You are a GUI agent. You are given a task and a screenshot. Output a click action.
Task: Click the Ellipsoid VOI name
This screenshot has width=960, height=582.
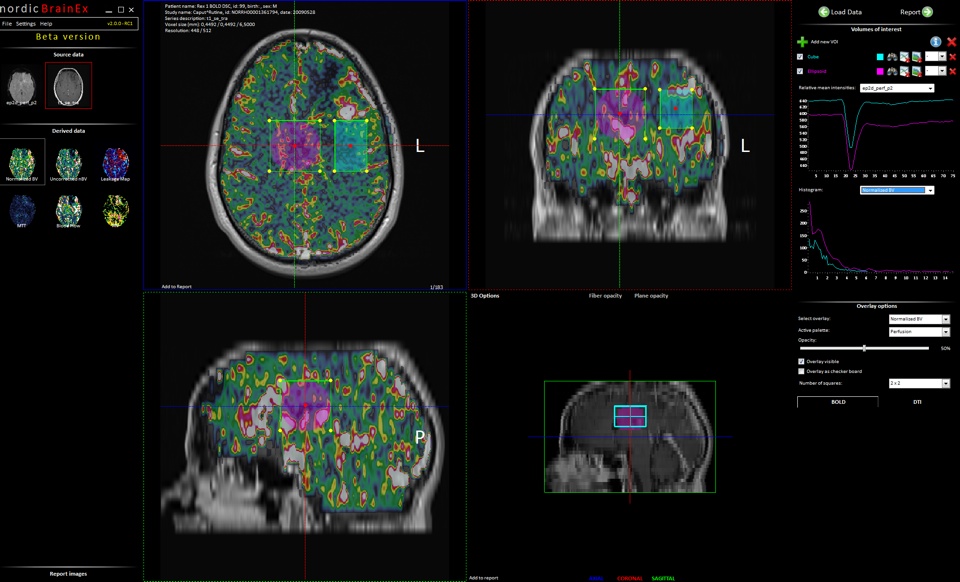point(817,72)
